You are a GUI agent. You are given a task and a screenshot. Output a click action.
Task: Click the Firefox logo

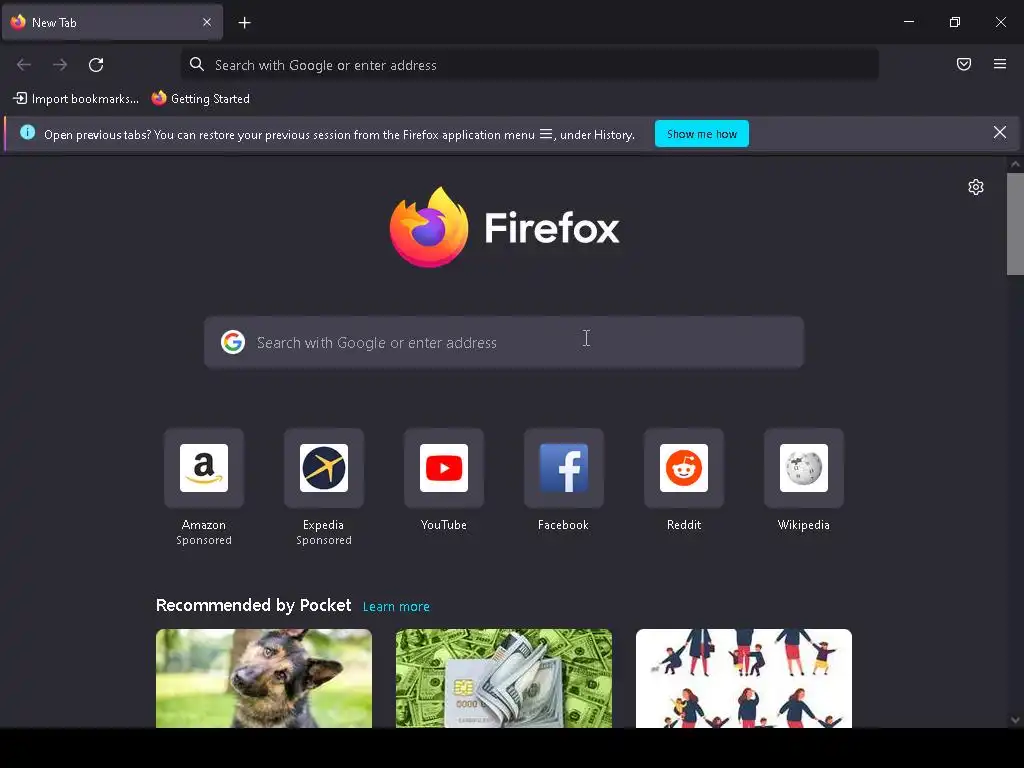[x=504, y=227]
